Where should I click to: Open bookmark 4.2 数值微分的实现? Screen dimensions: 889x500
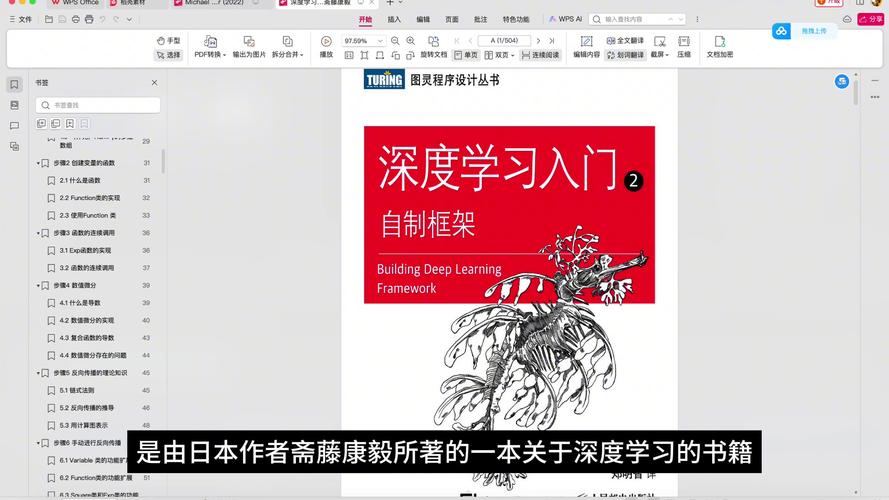(x=87, y=320)
